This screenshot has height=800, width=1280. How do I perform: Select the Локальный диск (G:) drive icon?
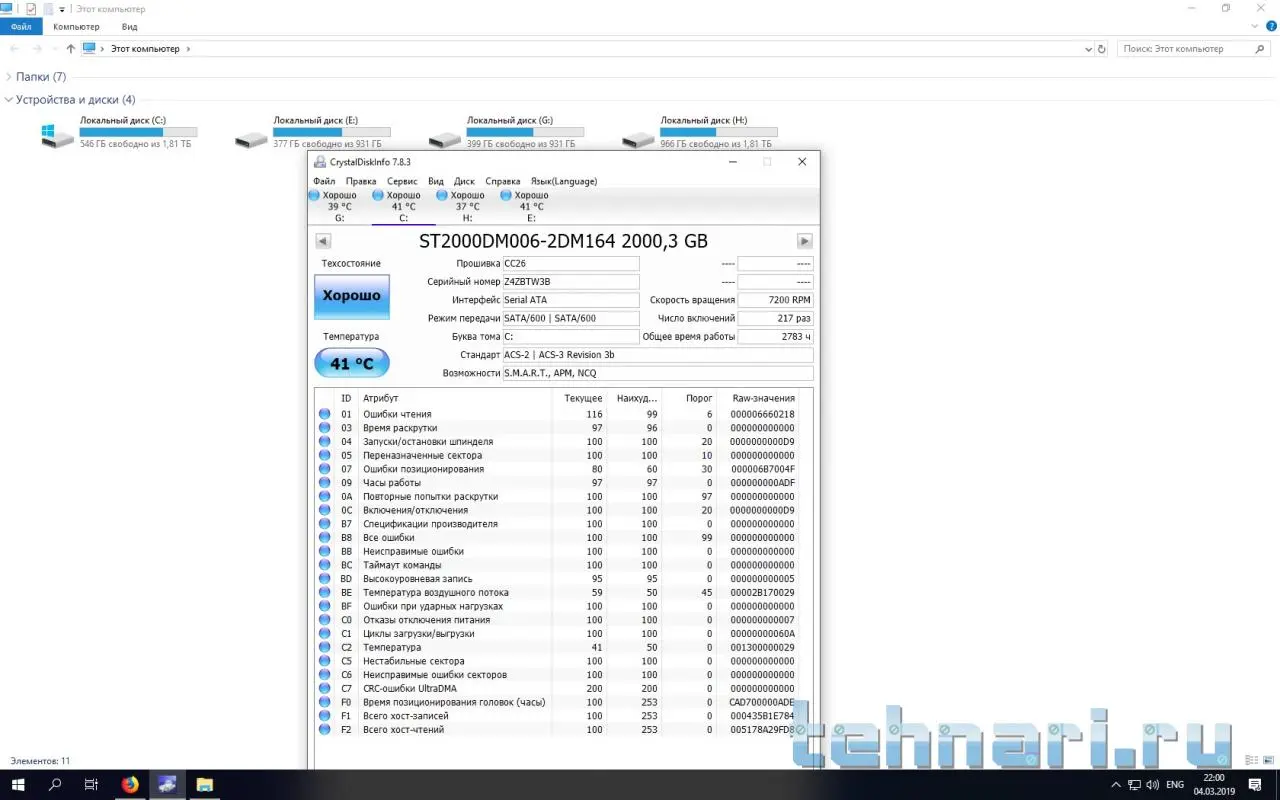445,139
